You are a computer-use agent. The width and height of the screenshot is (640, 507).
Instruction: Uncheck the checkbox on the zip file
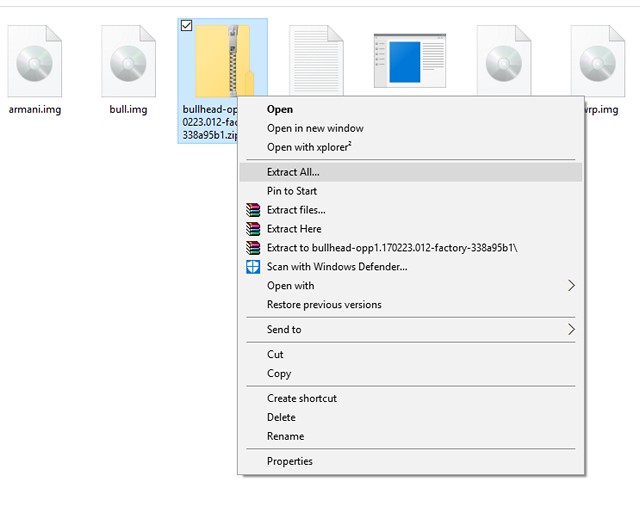point(187,26)
